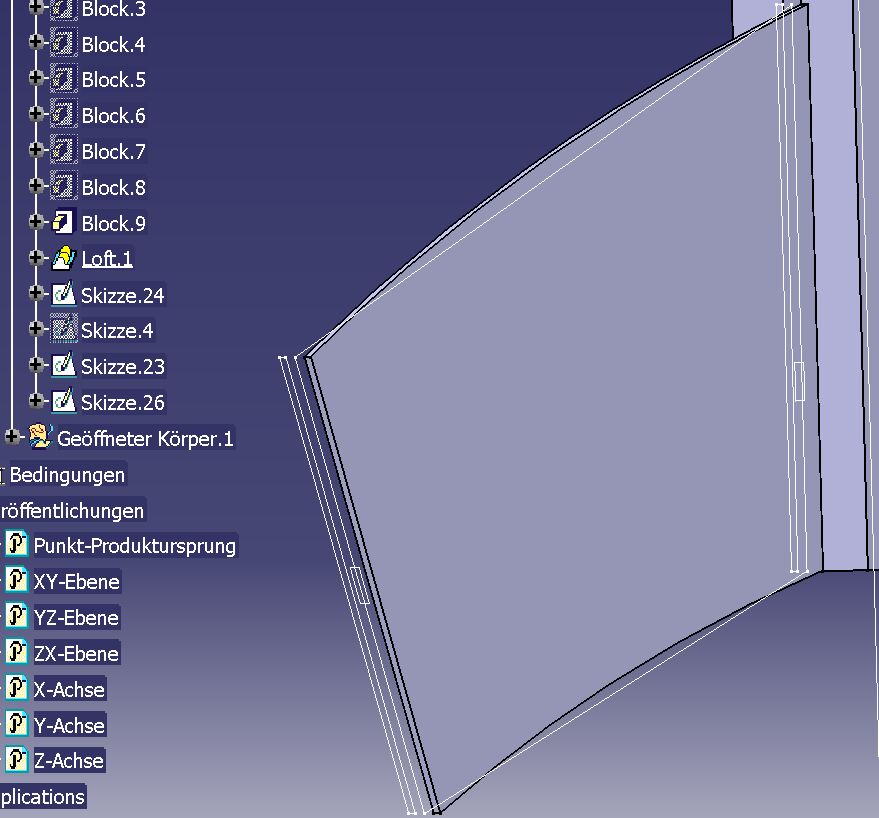
Task: Expand the Block.5 tree node
Action: coord(36,78)
